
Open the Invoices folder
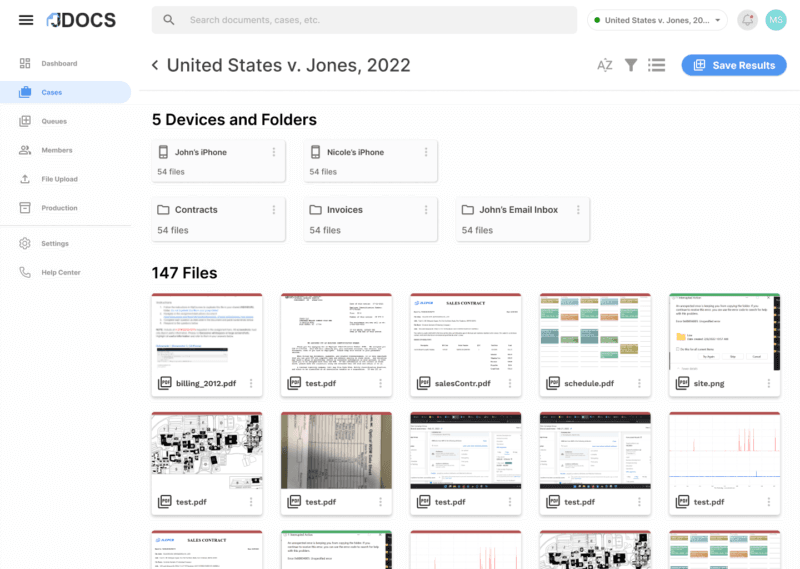pyautogui.click(x=370, y=219)
